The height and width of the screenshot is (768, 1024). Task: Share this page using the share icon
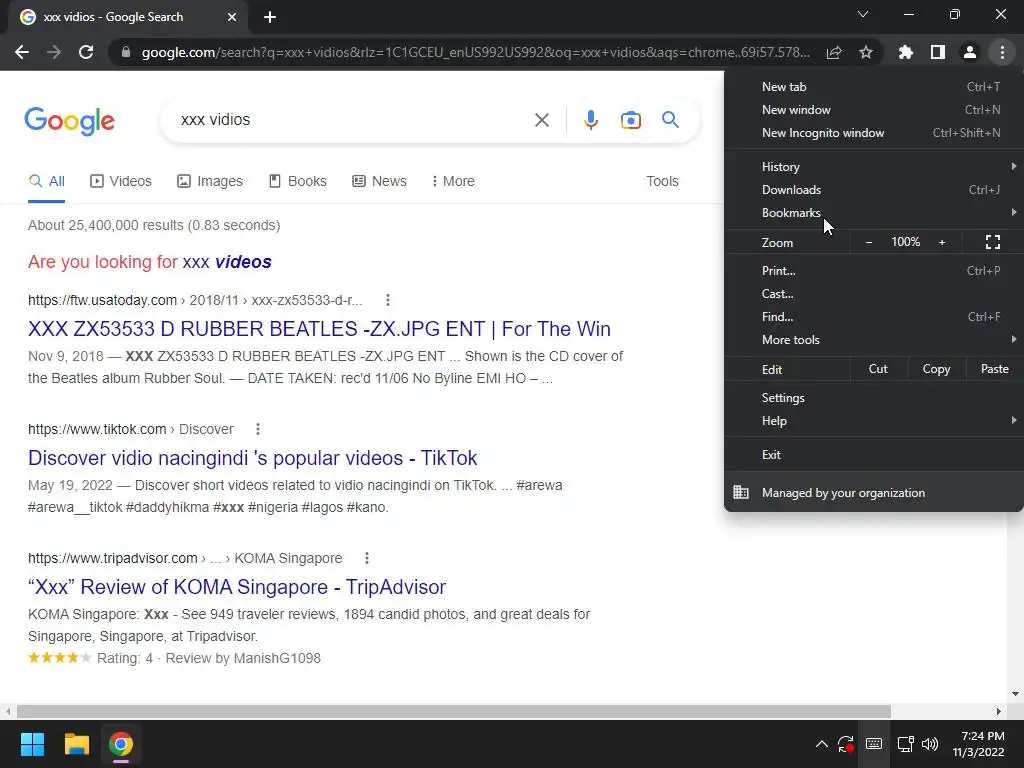(834, 52)
